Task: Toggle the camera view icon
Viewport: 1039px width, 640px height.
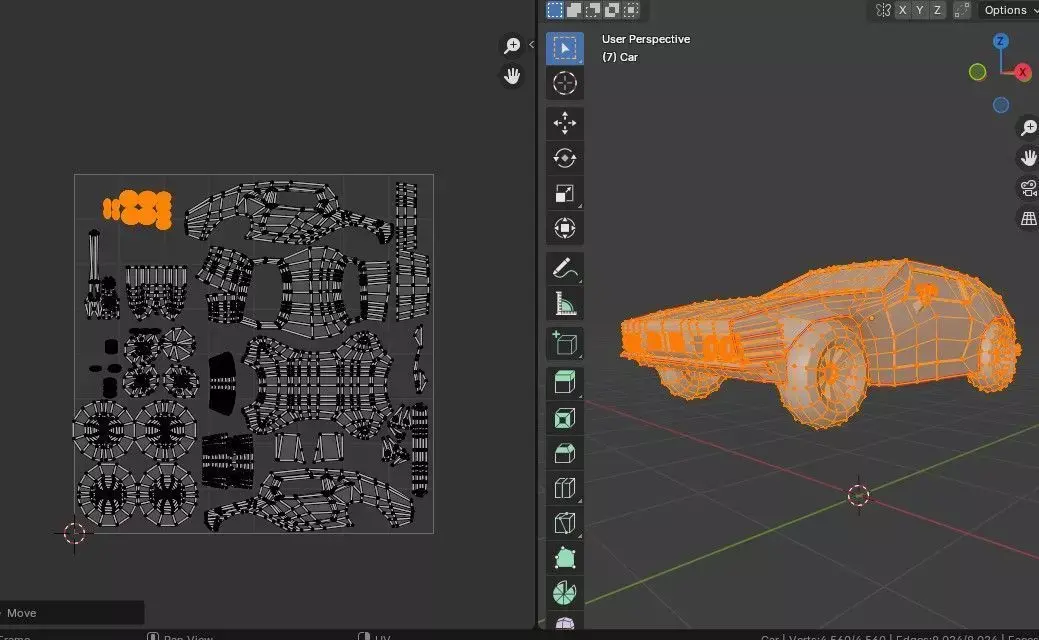Action: [x=1028, y=188]
